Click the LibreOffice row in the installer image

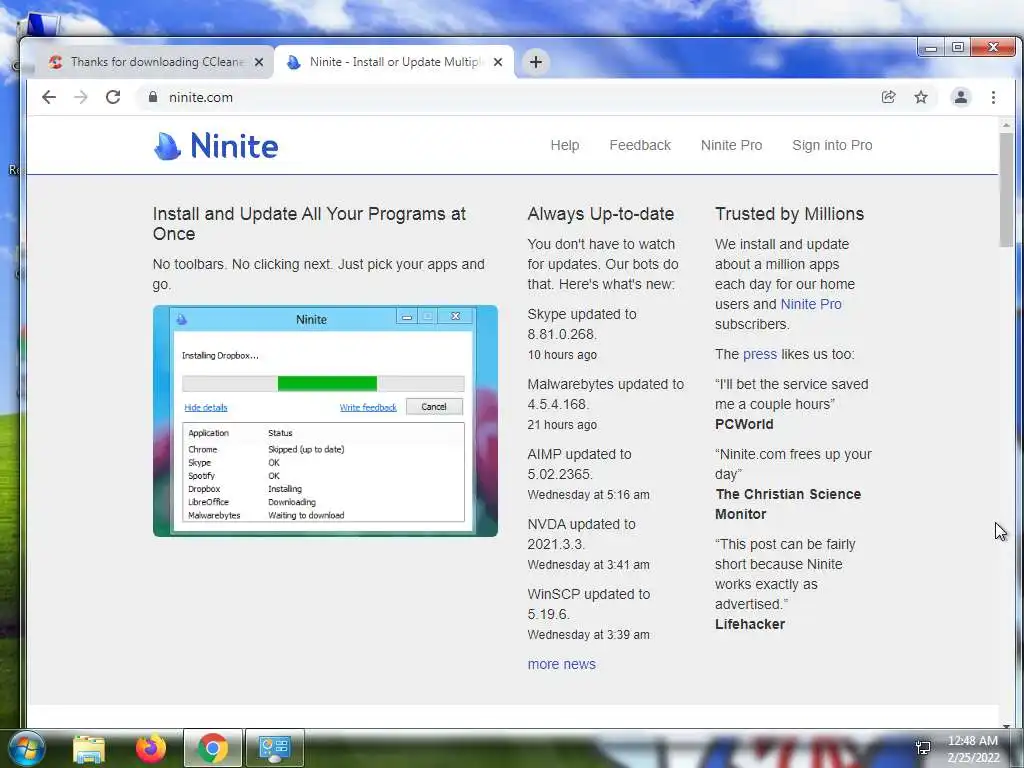pos(325,502)
